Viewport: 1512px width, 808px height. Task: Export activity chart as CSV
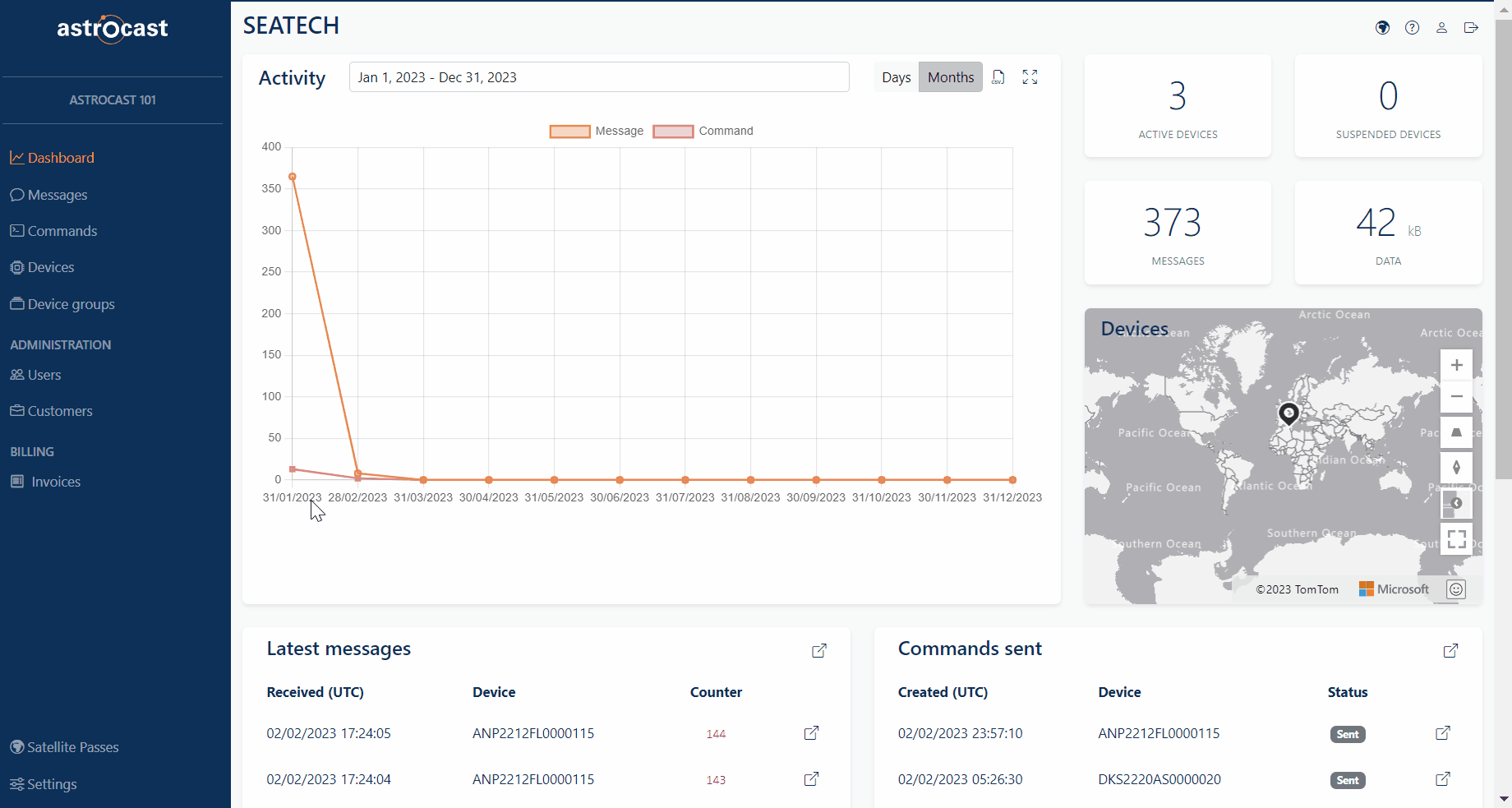[998, 77]
